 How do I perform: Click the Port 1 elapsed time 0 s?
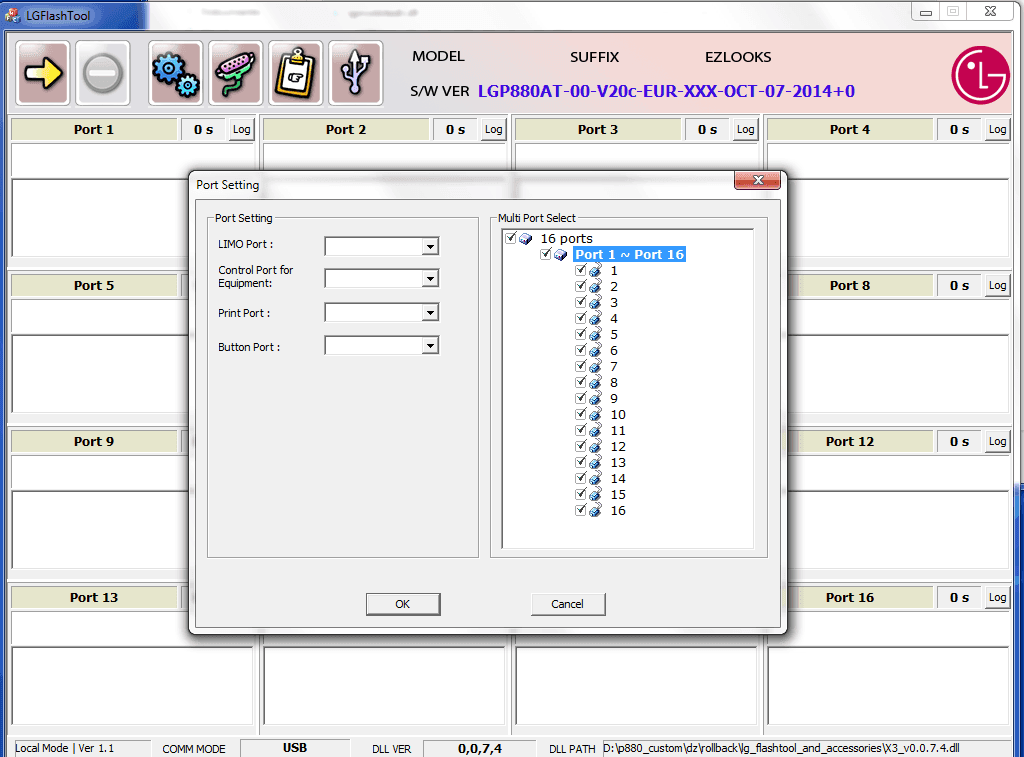point(203,129)
